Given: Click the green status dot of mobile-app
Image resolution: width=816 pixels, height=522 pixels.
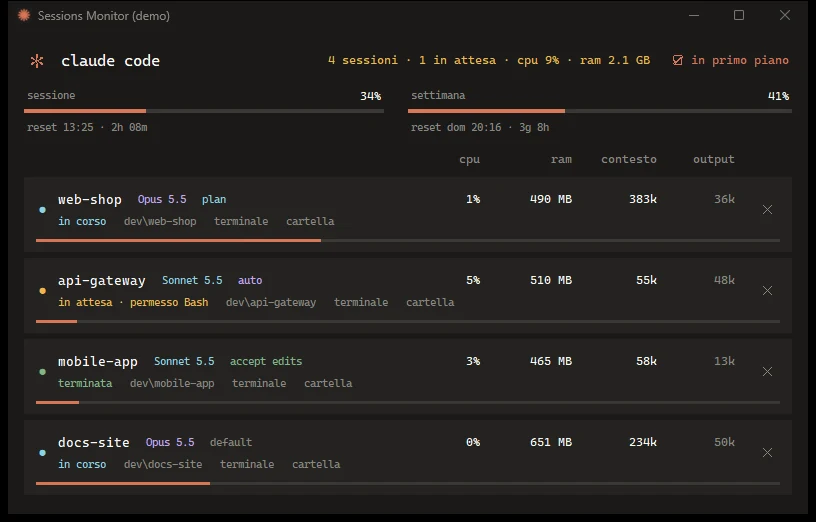Looking at the screenshot, I should (x=43, y=372).
